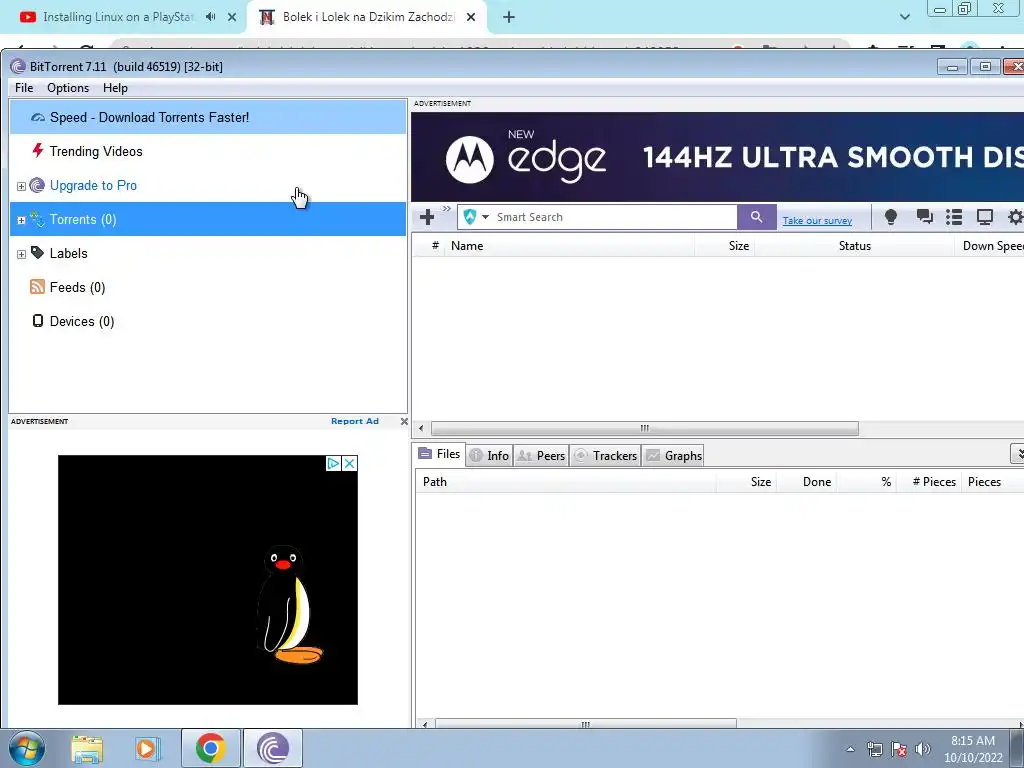Expand the Upgrade to Pro node
1024x768 pixels.
point(21,186)
